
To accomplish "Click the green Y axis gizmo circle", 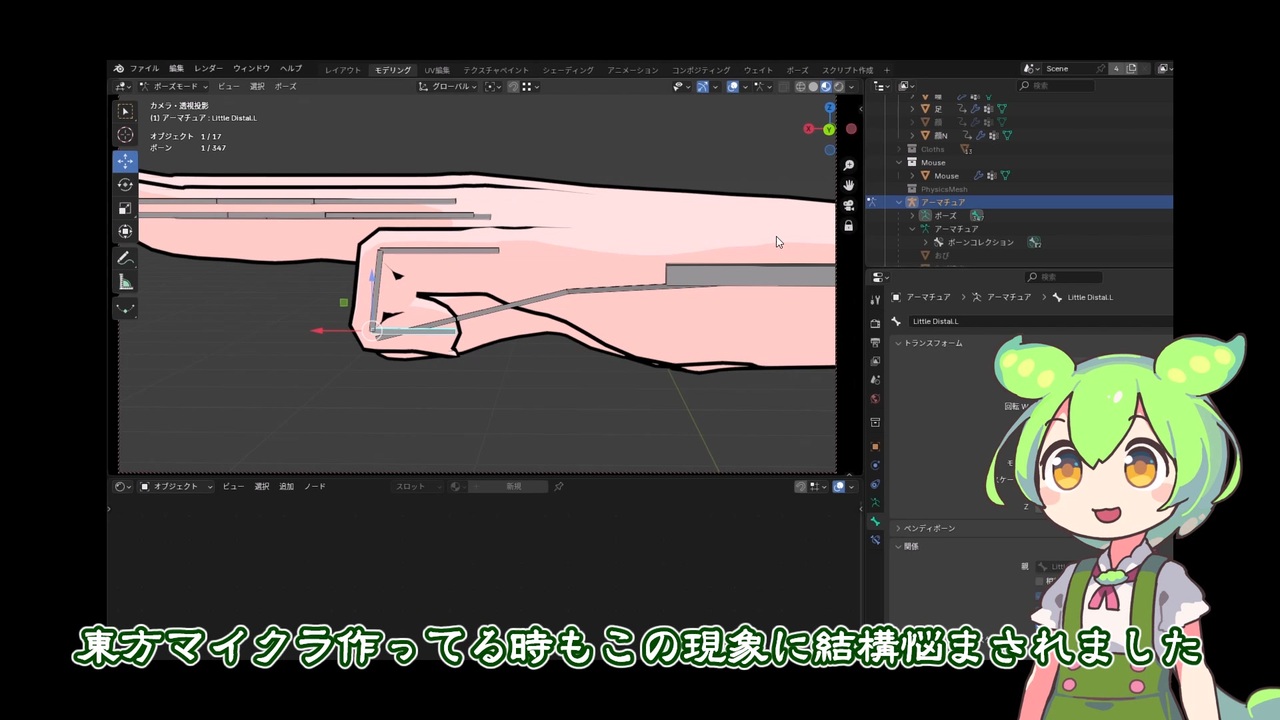I will tap(829, 130).
